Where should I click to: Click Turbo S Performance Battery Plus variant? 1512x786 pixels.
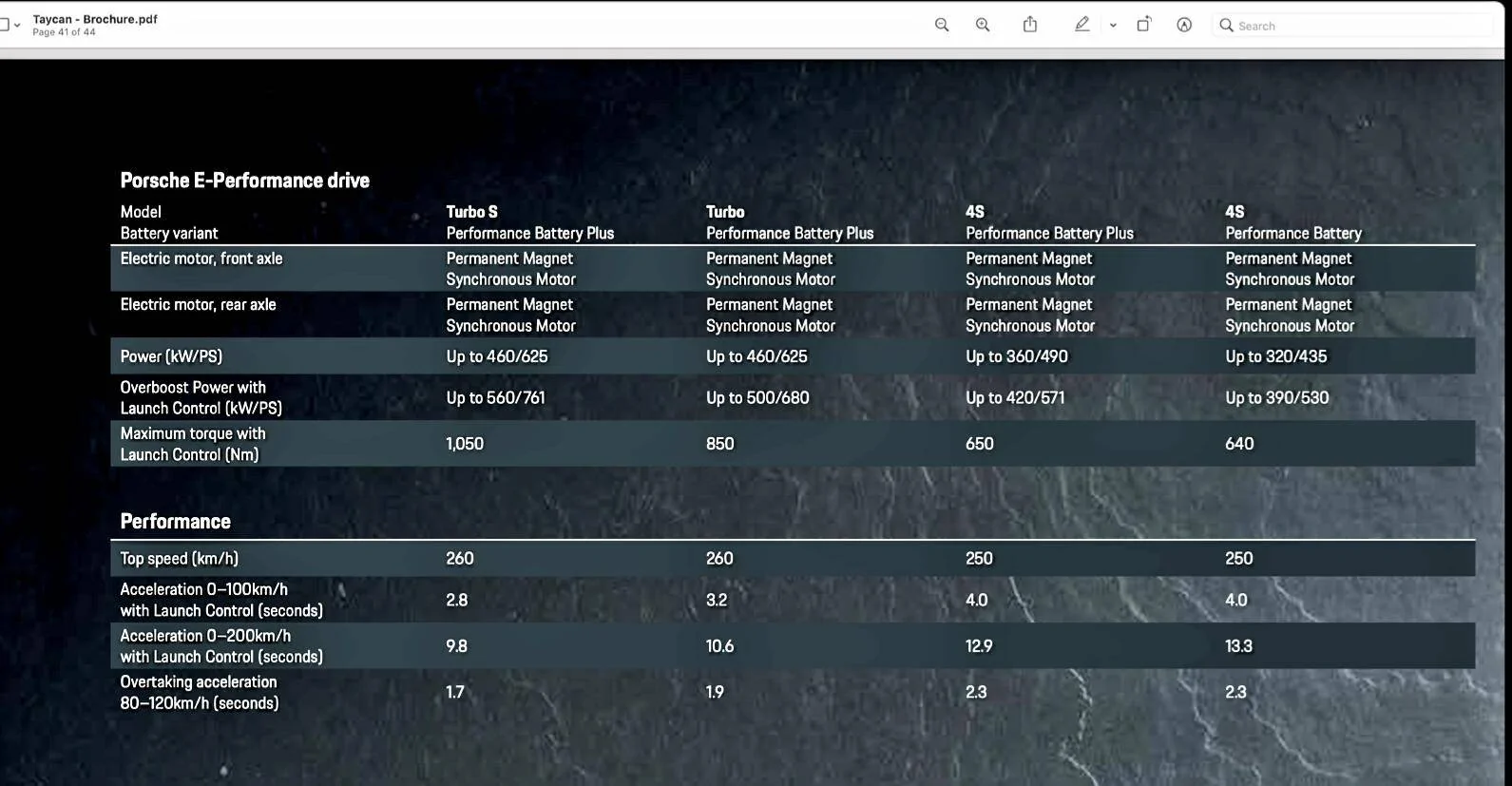530,233
